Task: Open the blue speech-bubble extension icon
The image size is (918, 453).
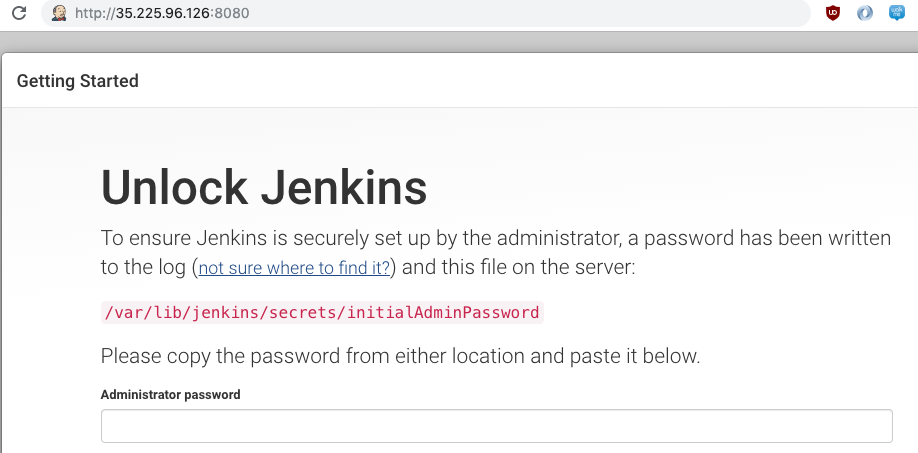Action: (x=897, y=13)
